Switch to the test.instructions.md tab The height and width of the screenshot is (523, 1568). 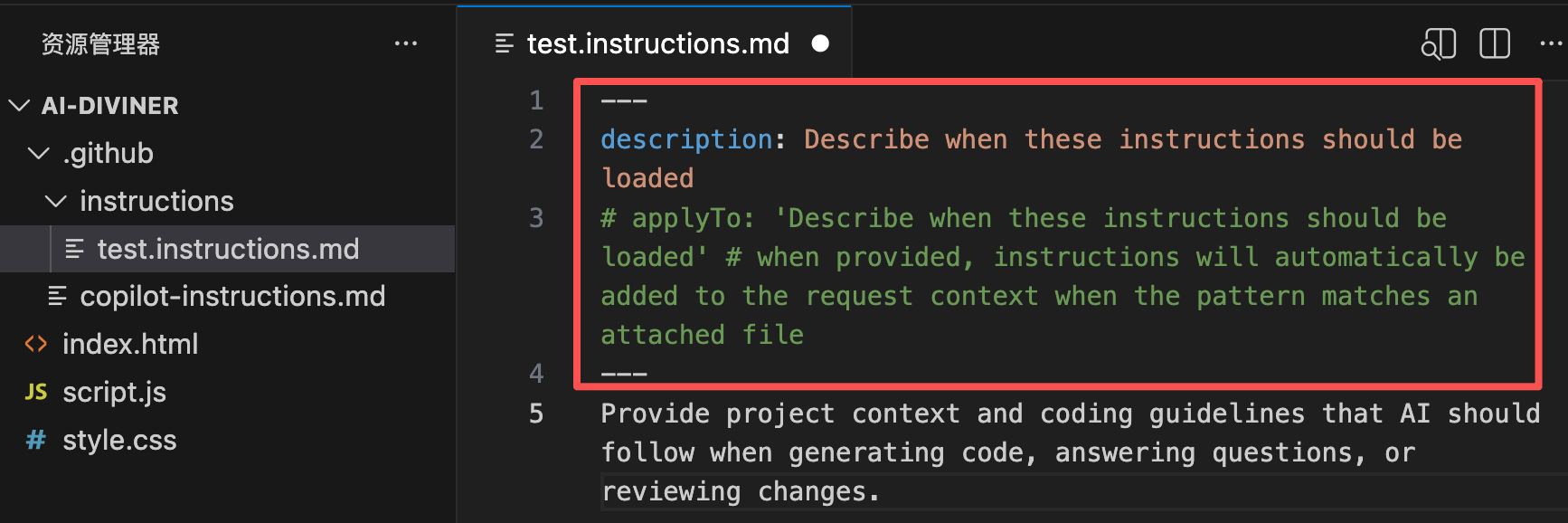coord(658,43)
